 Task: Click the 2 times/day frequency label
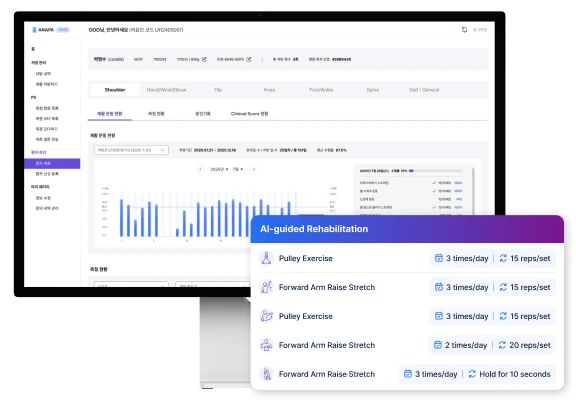pos(466,345)
